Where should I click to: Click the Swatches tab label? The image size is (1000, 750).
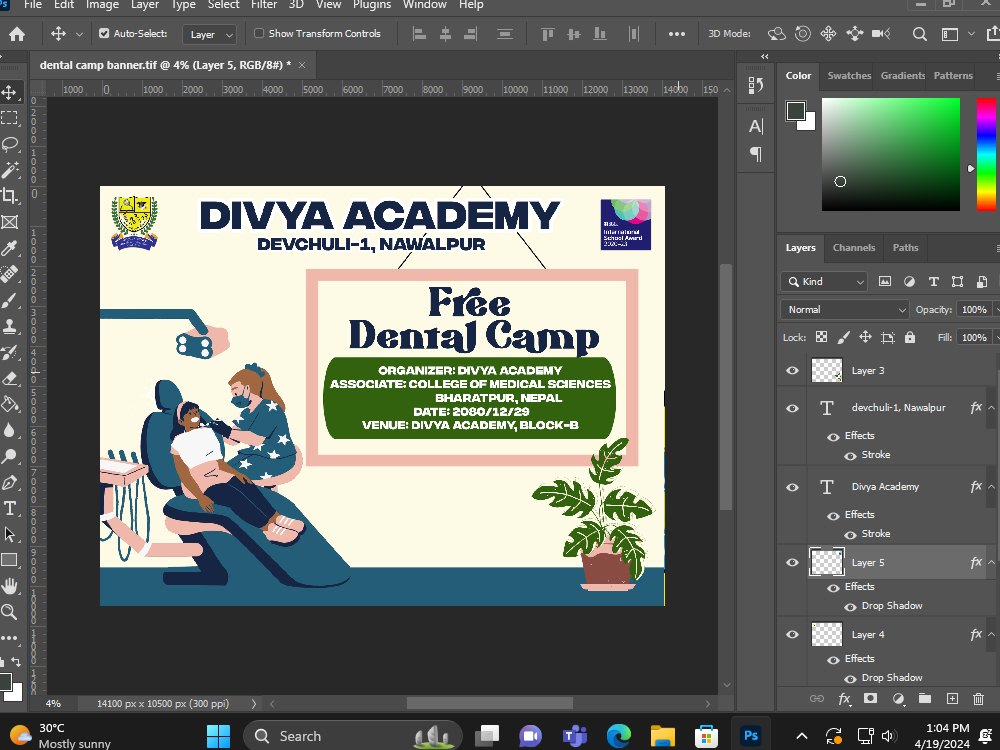click(x=848, y=75)
